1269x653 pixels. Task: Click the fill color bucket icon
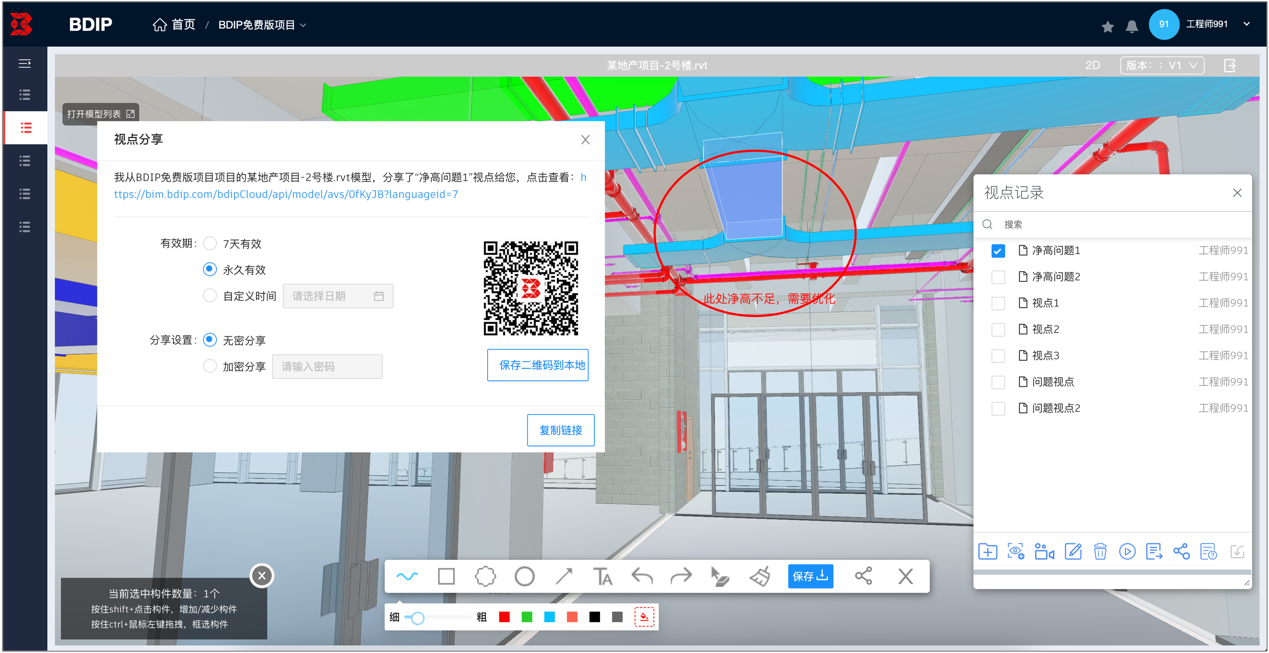[644, 617]
